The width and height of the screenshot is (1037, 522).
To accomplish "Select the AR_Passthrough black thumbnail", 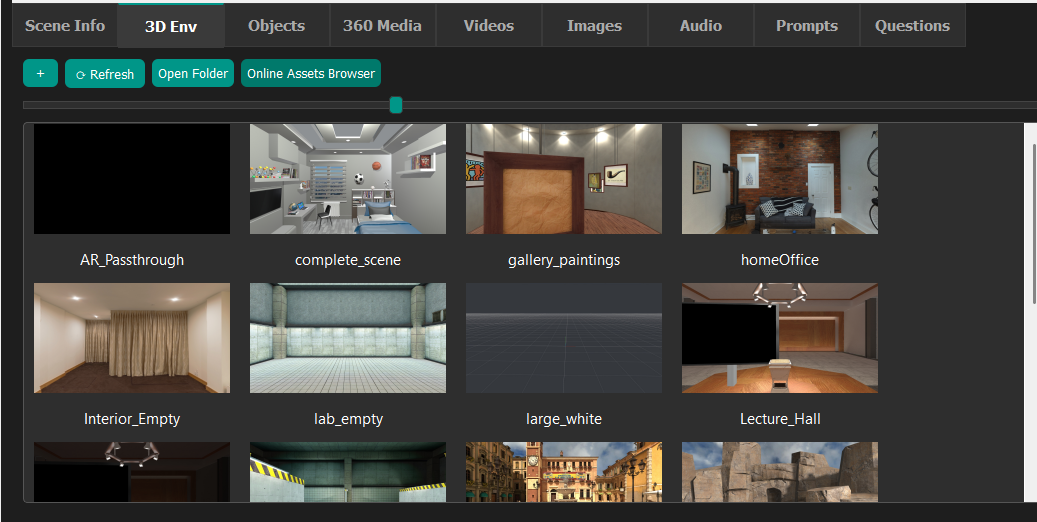I will click(x=132, y=179).
